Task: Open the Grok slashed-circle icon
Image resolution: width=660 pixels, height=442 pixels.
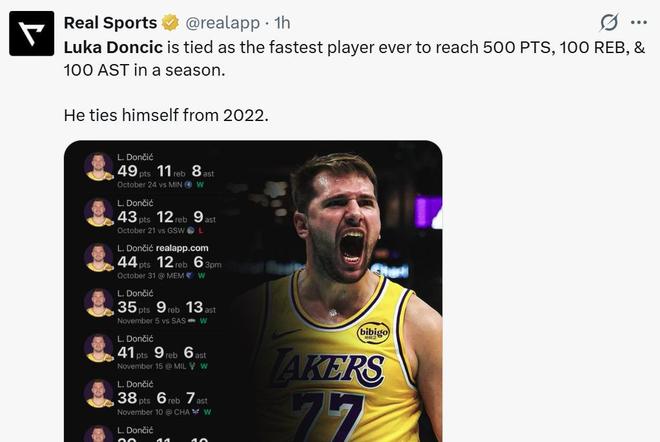Action: tap(608, 23)
